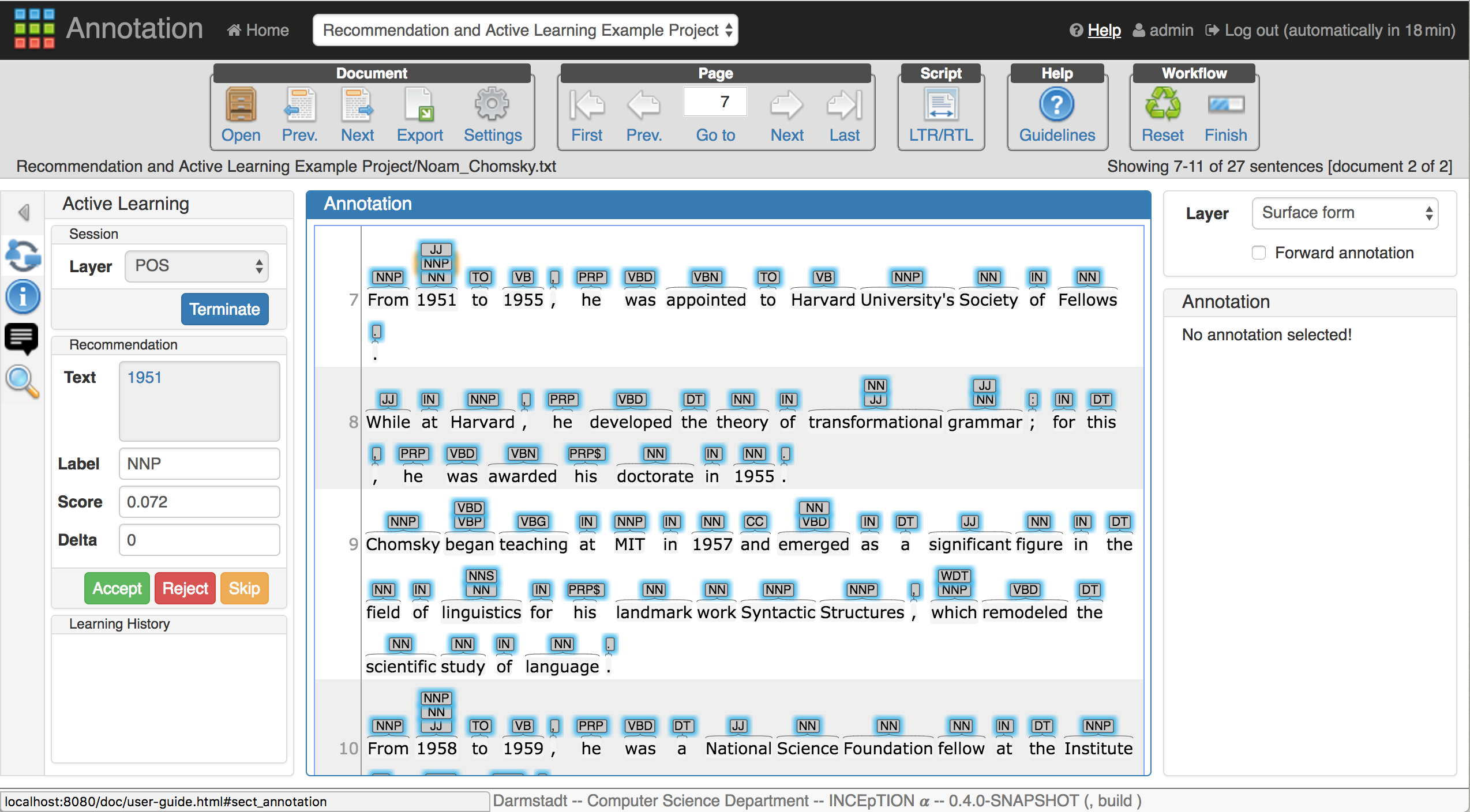1470x812 pixels.
Task: Open Active Learning sidebar refresh icon
Action: (23, 255)
